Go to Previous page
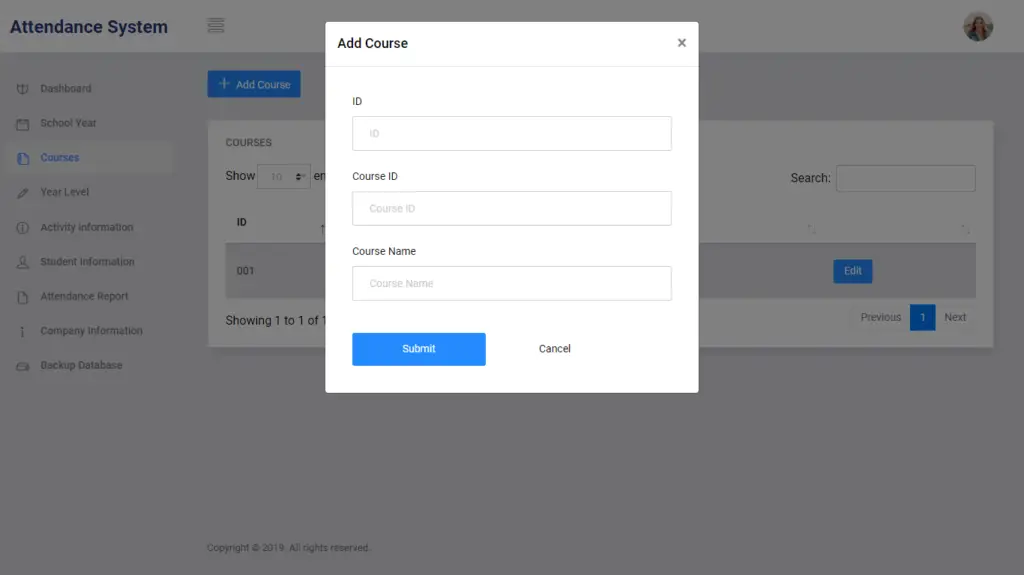 [880, 318]
